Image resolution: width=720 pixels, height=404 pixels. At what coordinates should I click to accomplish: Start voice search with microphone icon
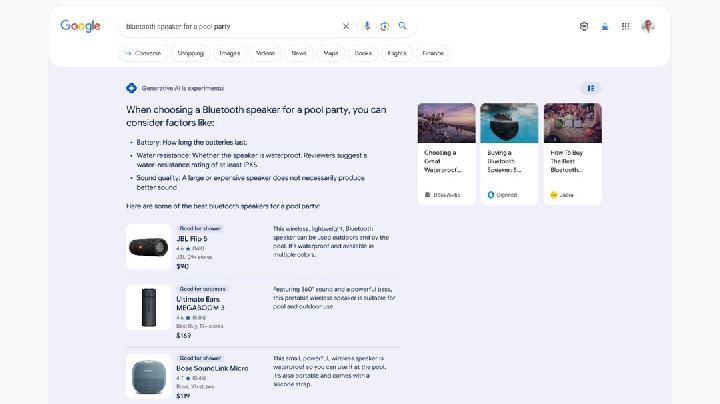click(367, 26)
